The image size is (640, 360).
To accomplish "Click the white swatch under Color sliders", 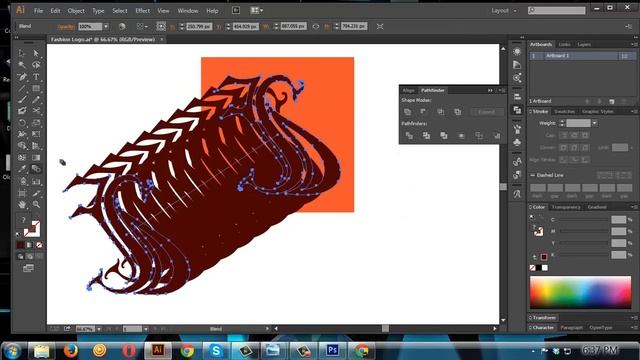I will [x=545, y=268].
